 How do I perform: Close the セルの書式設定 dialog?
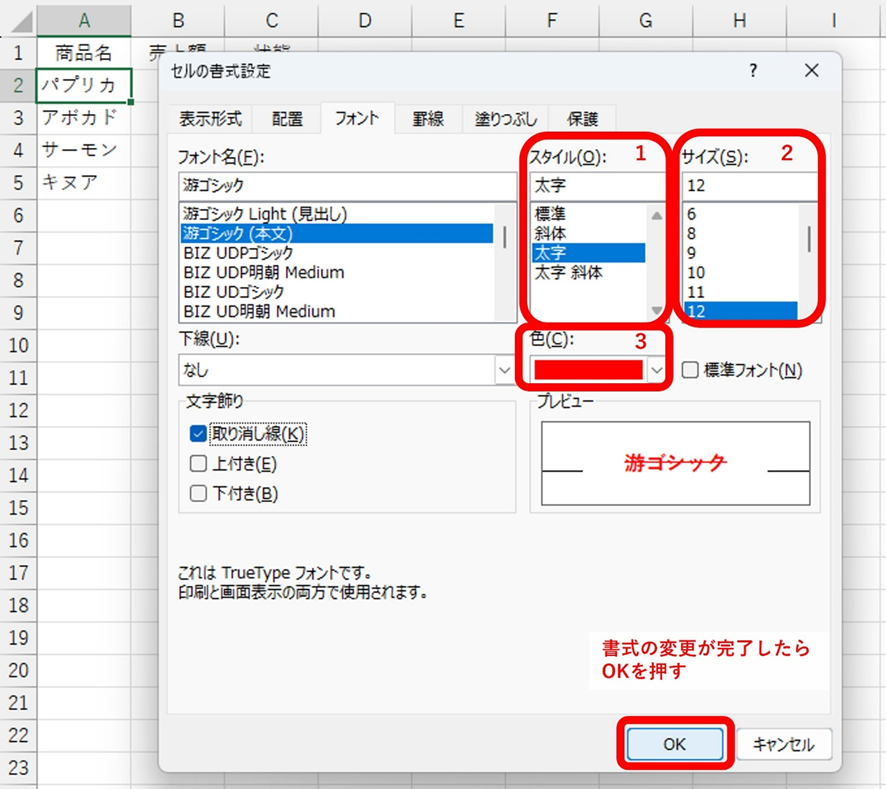click(x=811, y=71)
